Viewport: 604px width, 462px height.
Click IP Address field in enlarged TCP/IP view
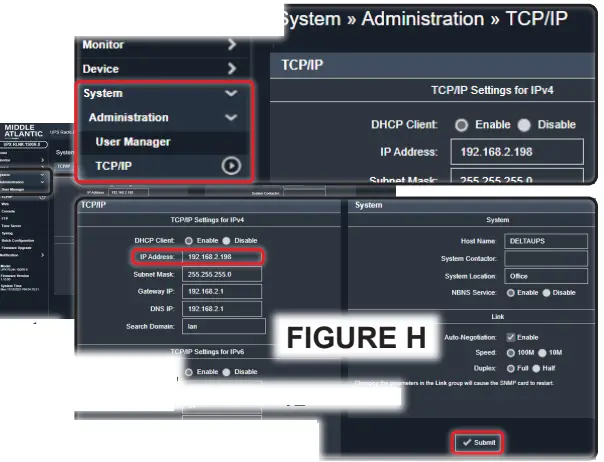517,152
